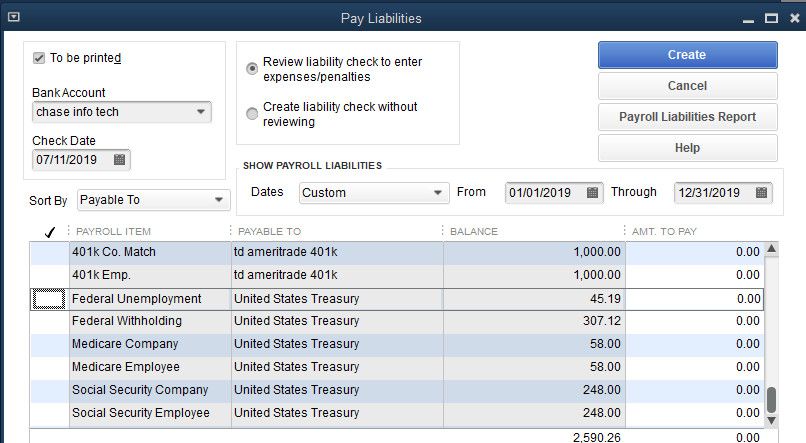
Task: Select Create liability check without reviewing
Action: click(252, 114)
